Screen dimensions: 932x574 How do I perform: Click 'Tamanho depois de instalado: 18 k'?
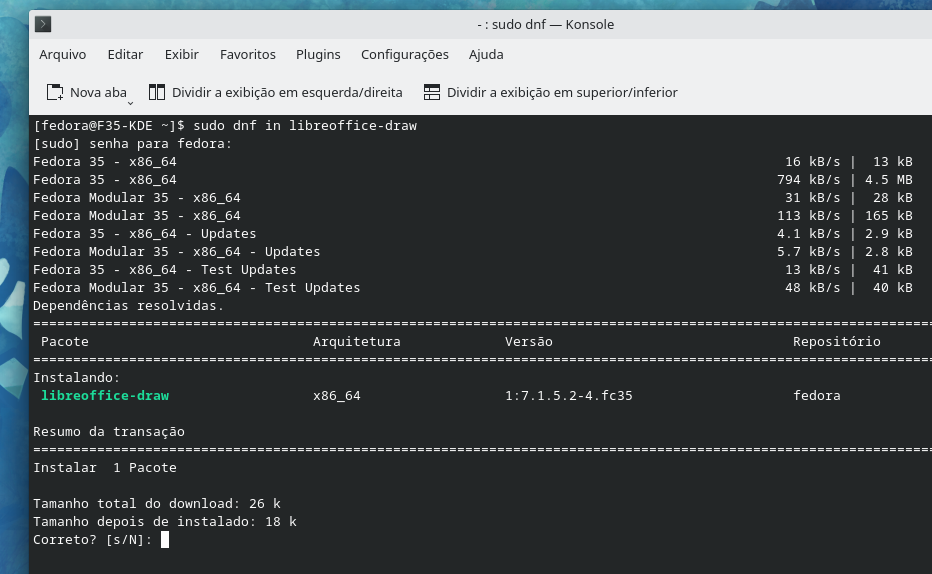(165, 522)
